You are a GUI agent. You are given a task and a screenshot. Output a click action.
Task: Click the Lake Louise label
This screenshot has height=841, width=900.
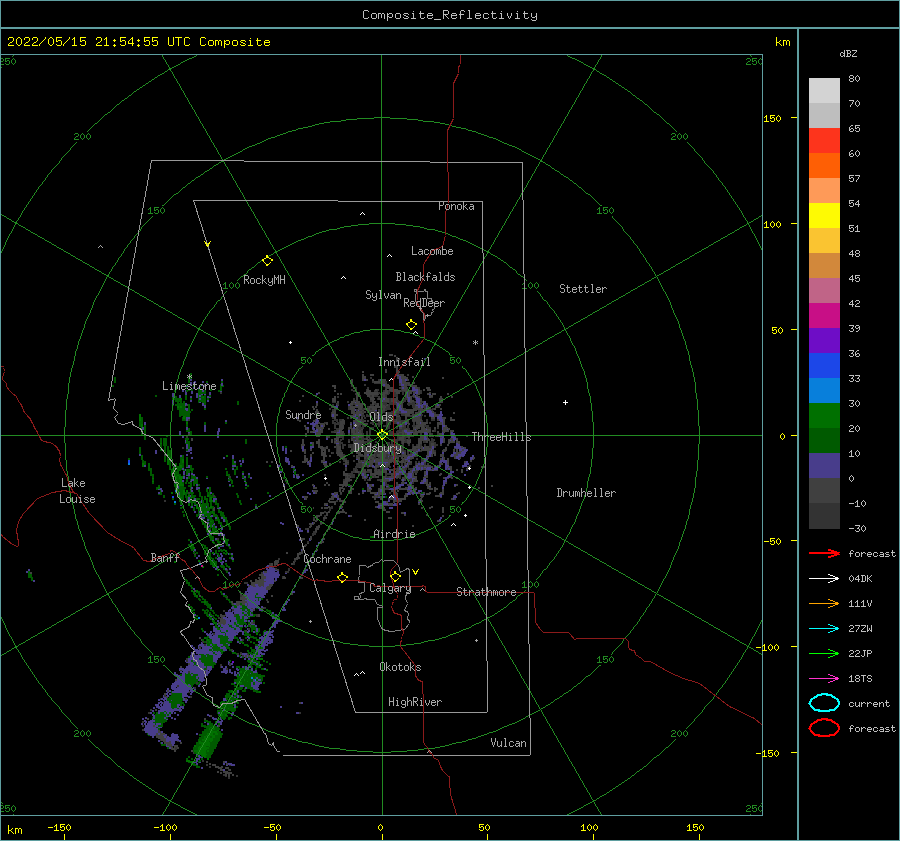[77, 491]
